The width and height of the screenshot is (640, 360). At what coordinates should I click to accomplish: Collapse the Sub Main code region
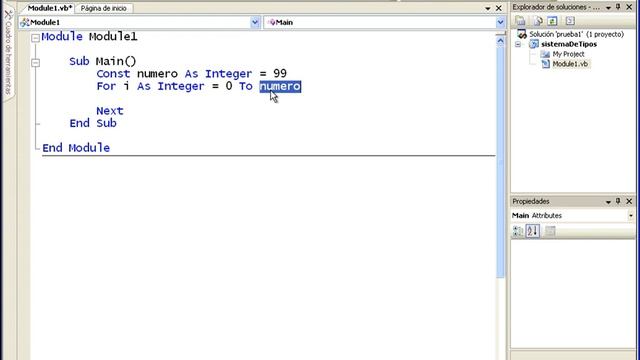[36, 62]
